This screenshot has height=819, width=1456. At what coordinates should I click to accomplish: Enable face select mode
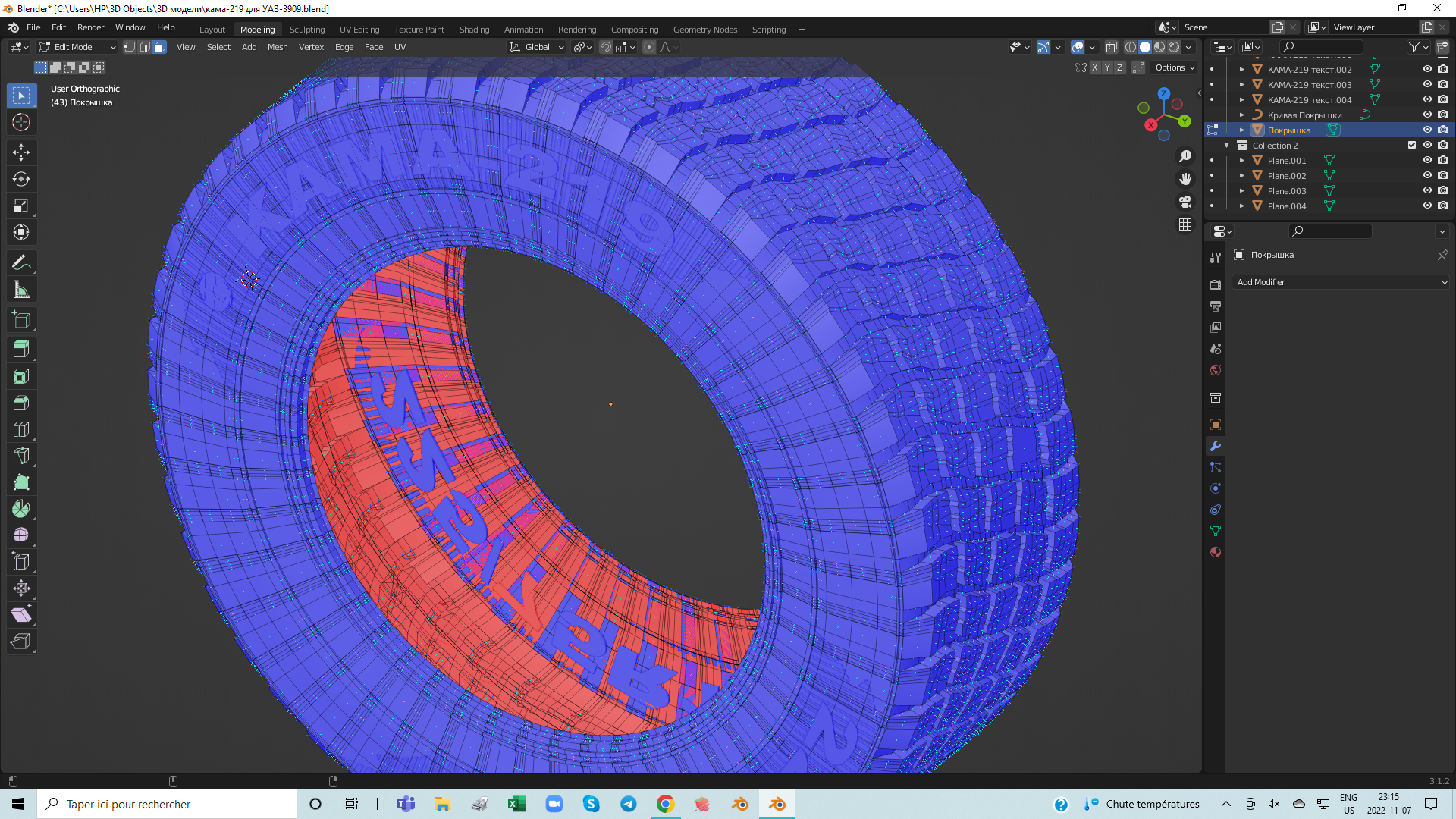(159, 47)
